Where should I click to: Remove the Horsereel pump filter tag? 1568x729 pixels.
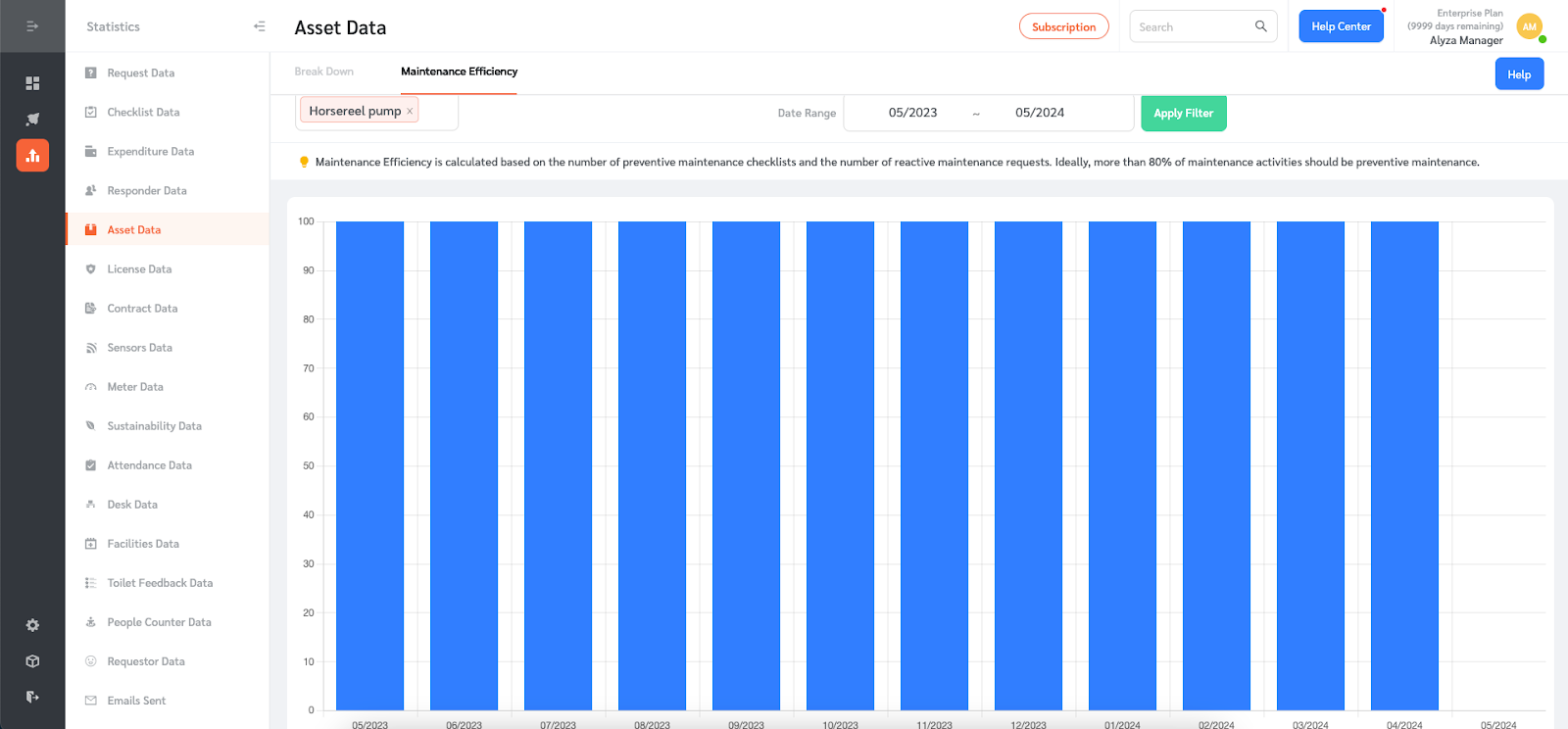pos(410,112)
